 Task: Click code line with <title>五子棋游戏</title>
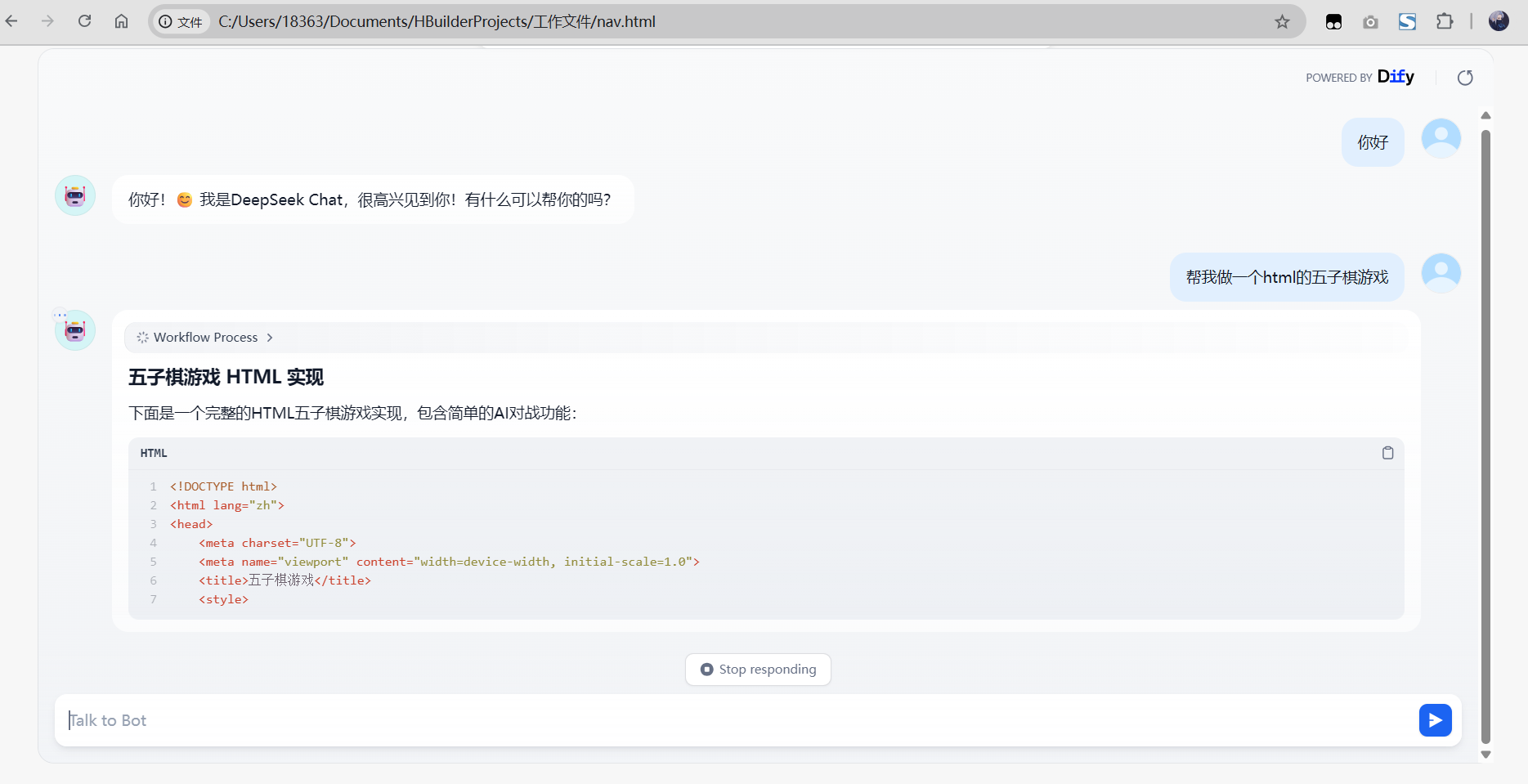click(285, 580)
